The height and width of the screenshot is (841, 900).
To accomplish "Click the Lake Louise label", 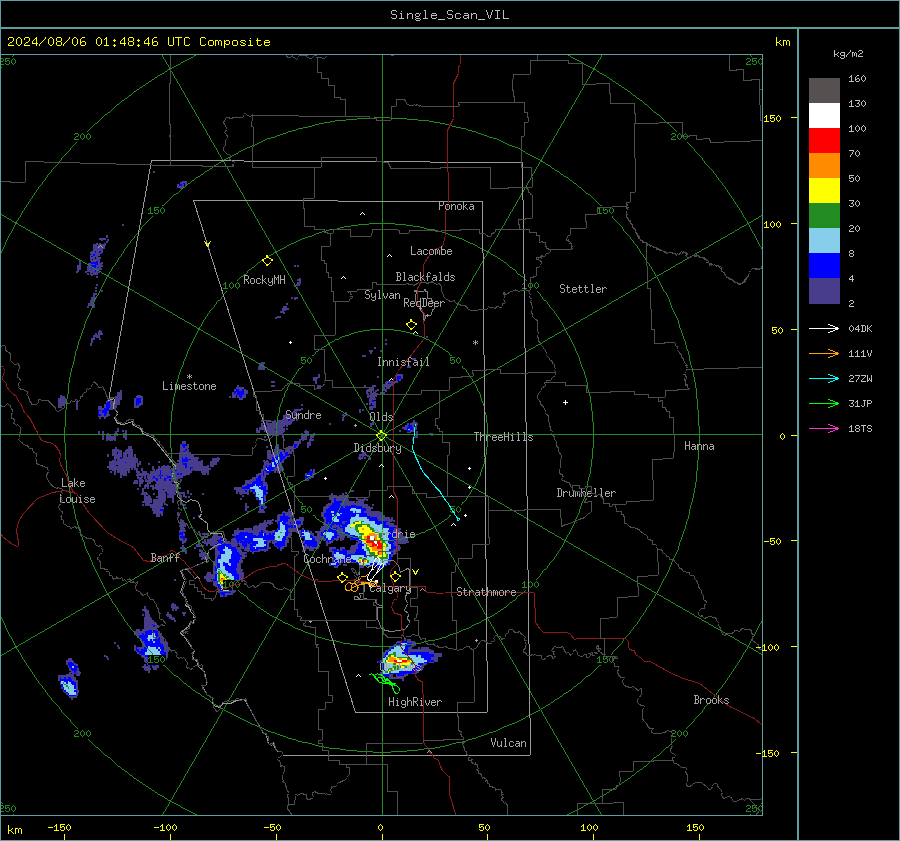I will (x=77, y=491).
